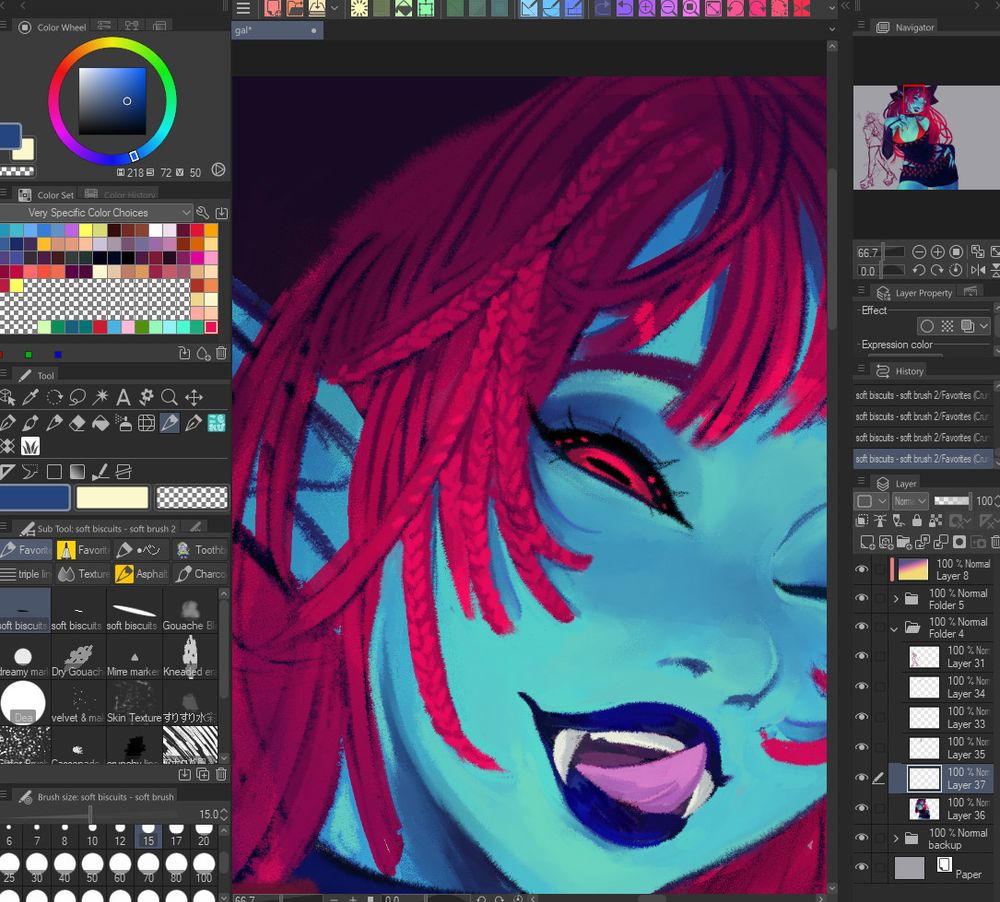Open the canvas tab list dropdown arrow
The image size is (1000, 902).
coord(832,29)
